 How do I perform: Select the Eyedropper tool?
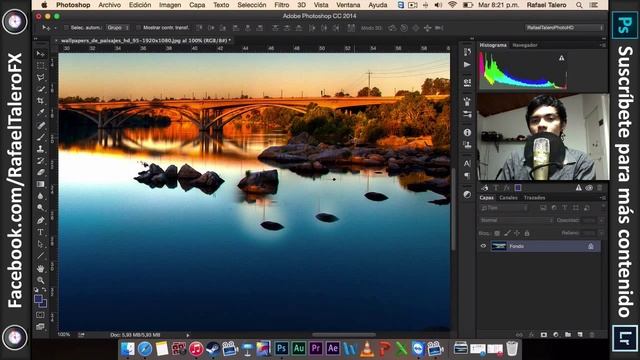[x=40, y=112]
